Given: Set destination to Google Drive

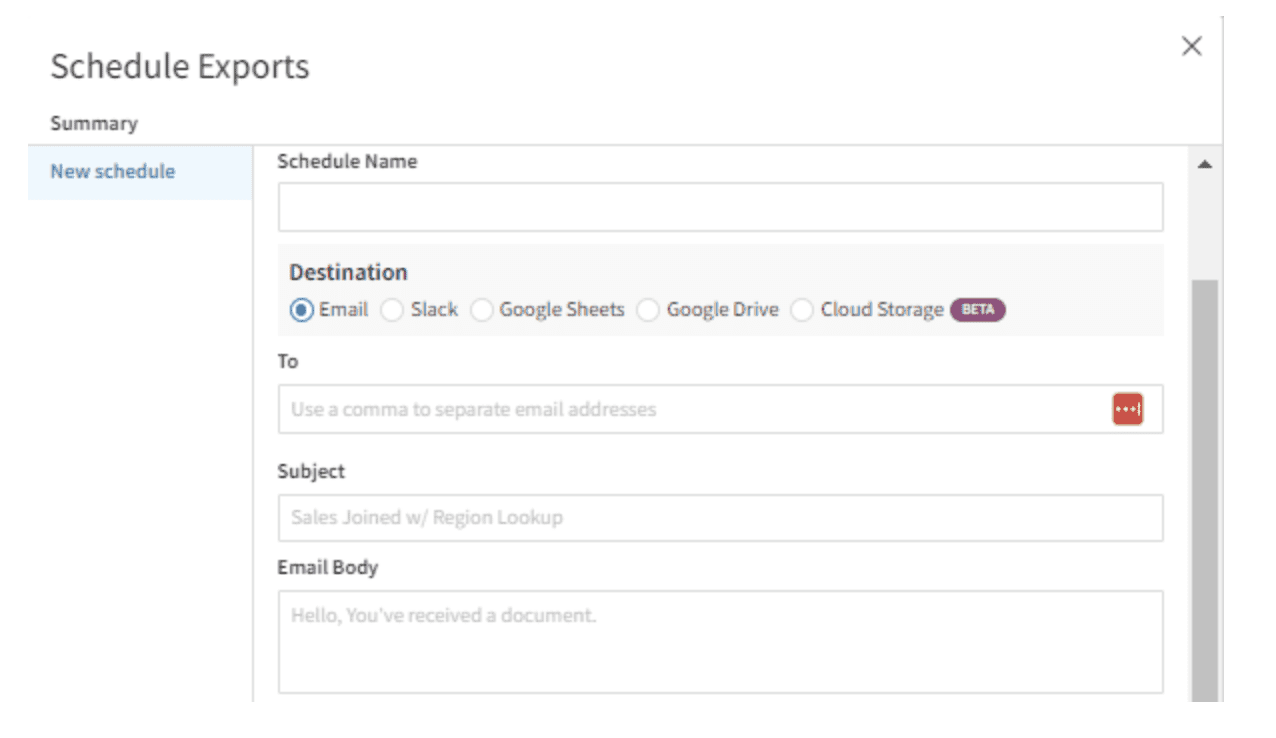Looking at the screenshot, I should point(647,310).
